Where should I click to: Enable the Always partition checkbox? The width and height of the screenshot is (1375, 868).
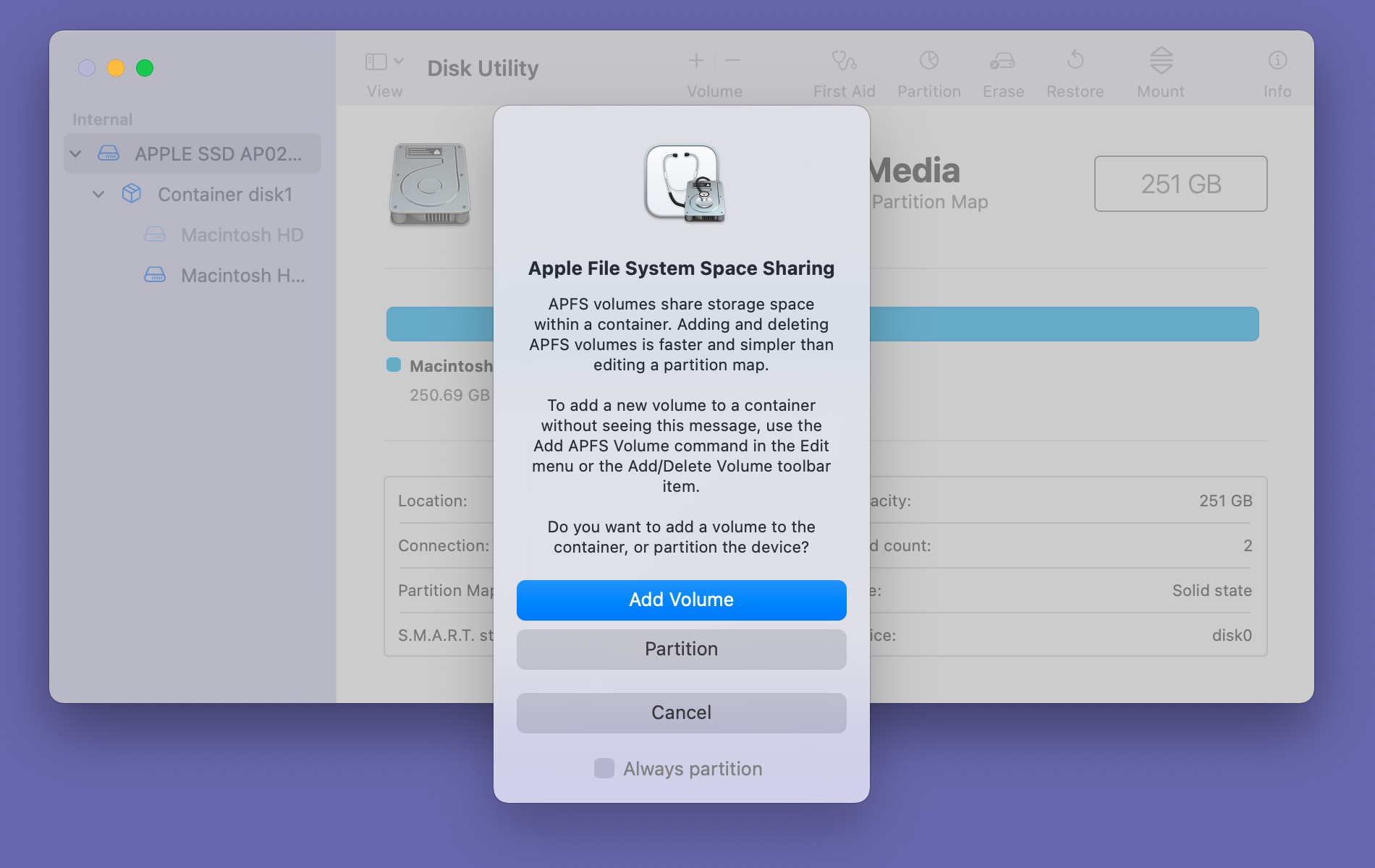604,768
